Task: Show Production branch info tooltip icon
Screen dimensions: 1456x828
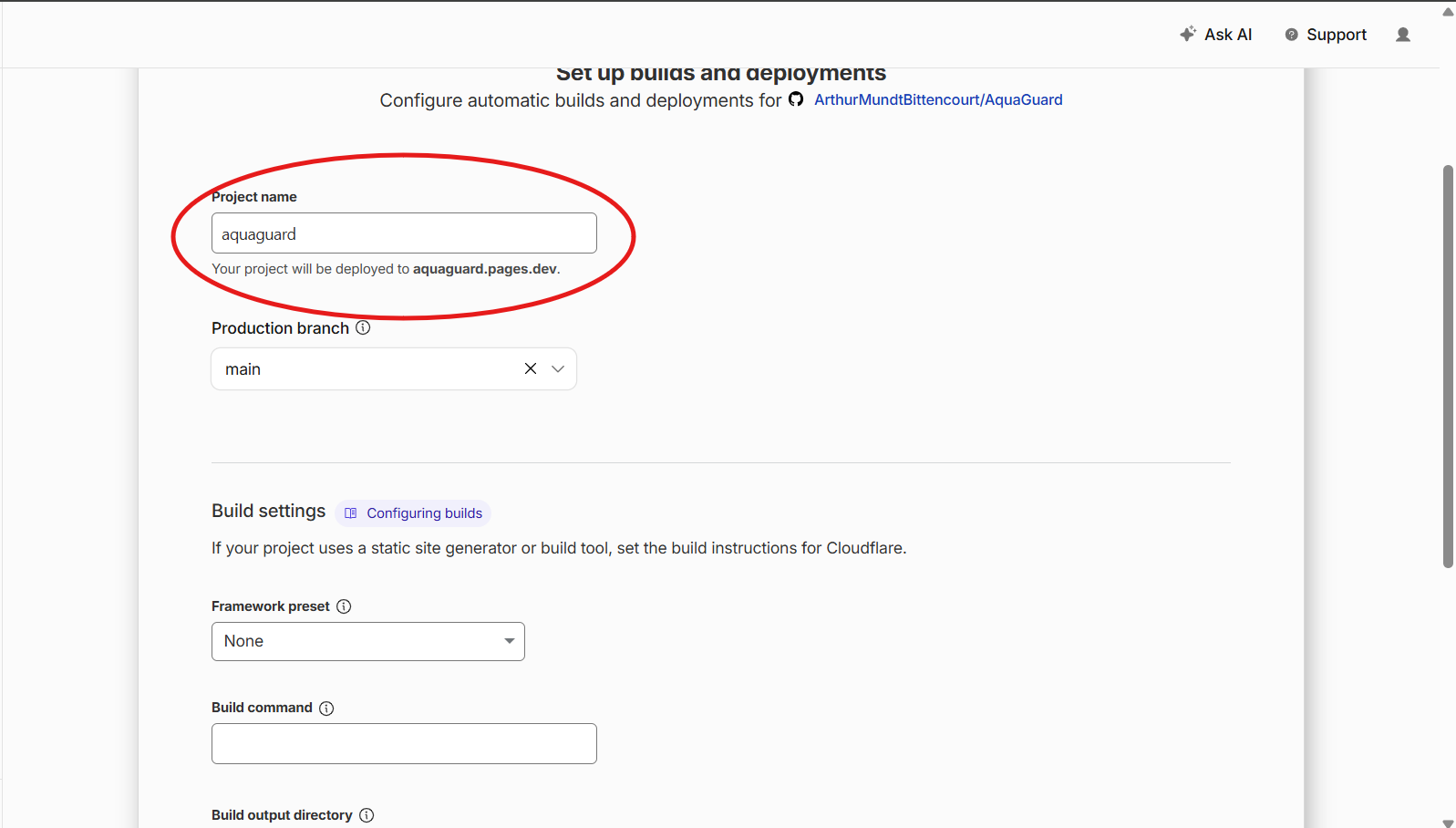Action: (x=363, y=327)
